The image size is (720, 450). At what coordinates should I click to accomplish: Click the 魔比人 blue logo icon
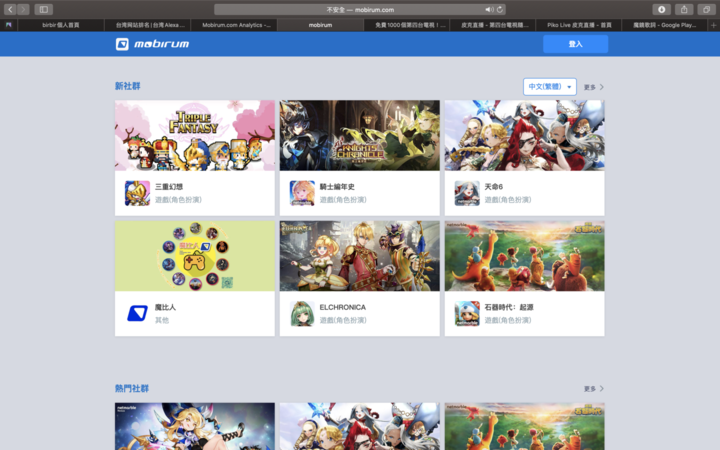click(x=137, y=314)
